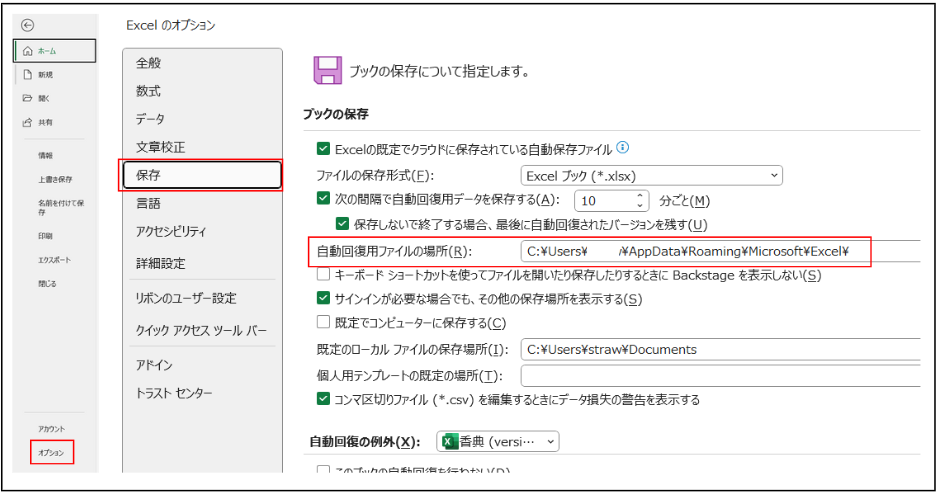Screen dimensions: 937x493
Task: Open 詳細設定 category in options list
Action: [200, 264]
